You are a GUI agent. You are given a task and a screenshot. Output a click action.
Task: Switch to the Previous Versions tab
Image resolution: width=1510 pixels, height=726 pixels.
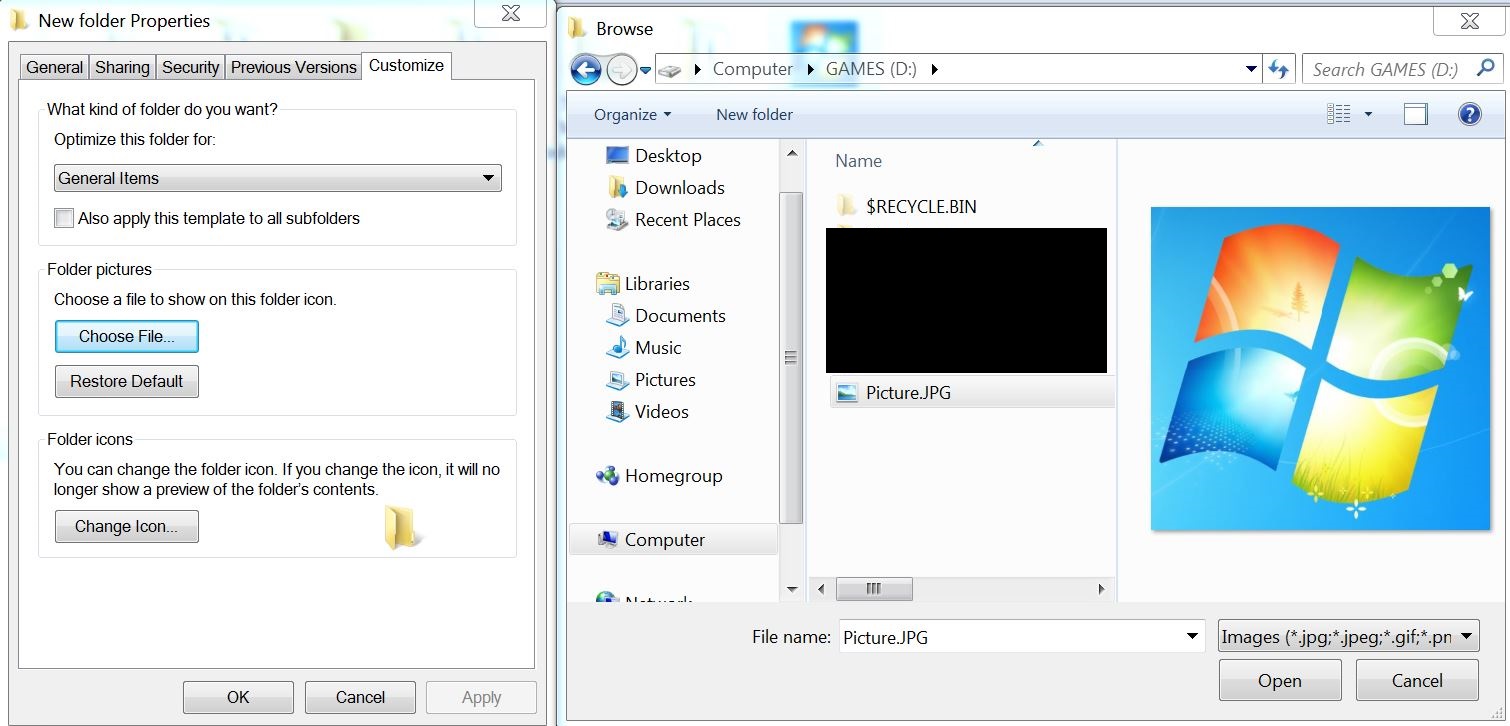click(293, 67)
